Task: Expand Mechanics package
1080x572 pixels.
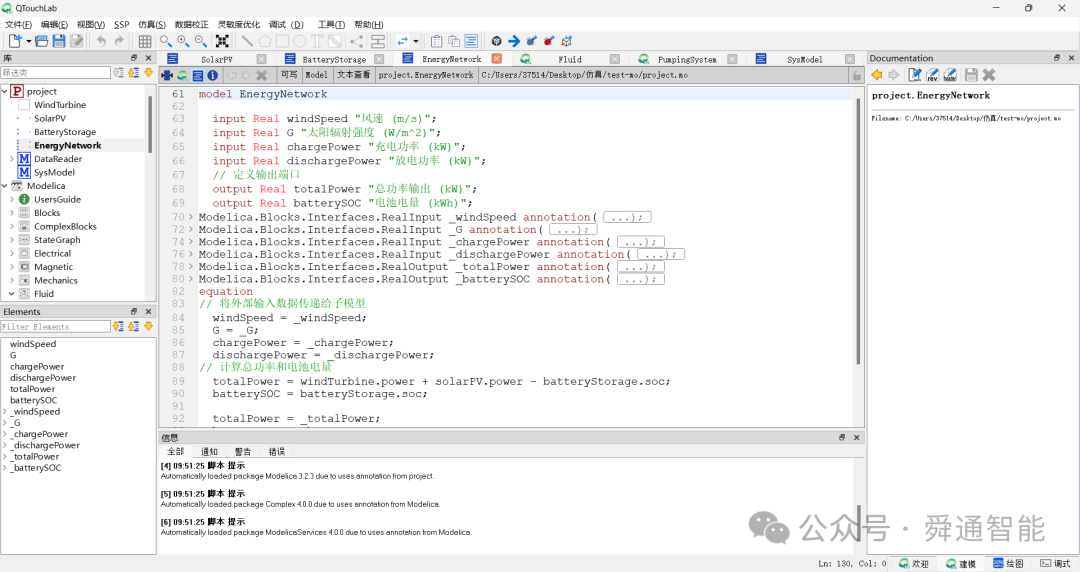Action: click(12, 280)
